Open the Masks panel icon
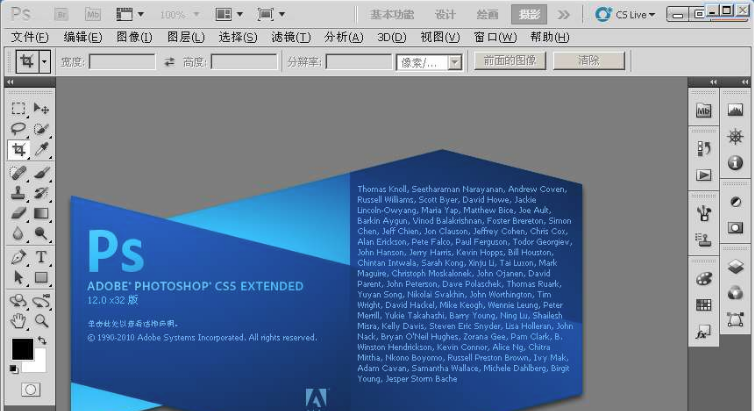Viewport: 754px width, 411px height. tap(735, 227)
